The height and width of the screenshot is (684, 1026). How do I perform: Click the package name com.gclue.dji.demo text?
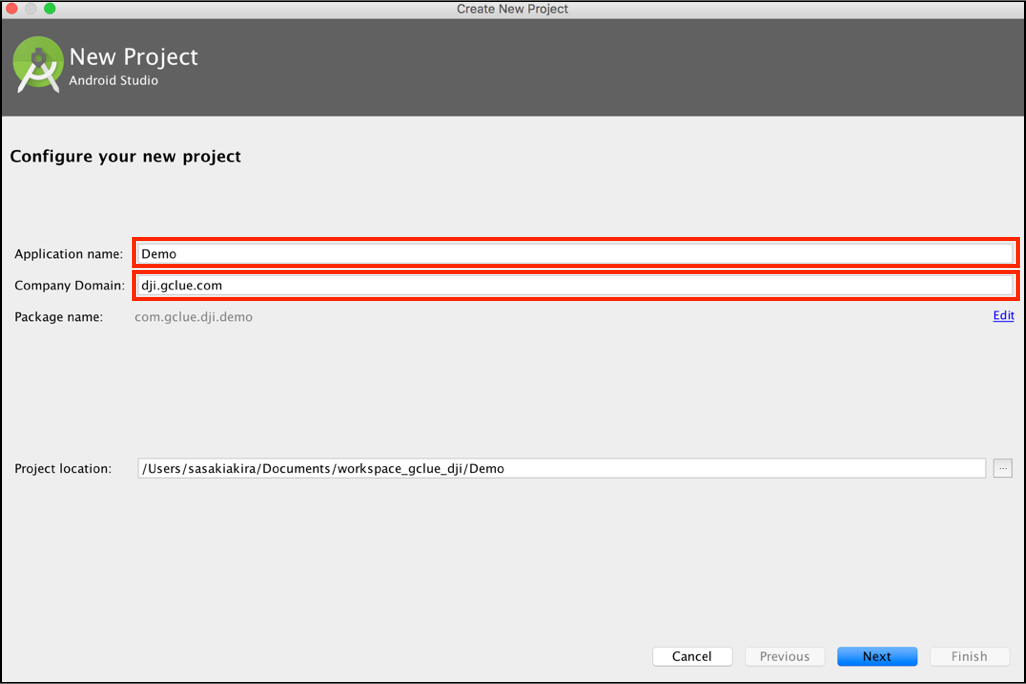(x=194, y=317)
